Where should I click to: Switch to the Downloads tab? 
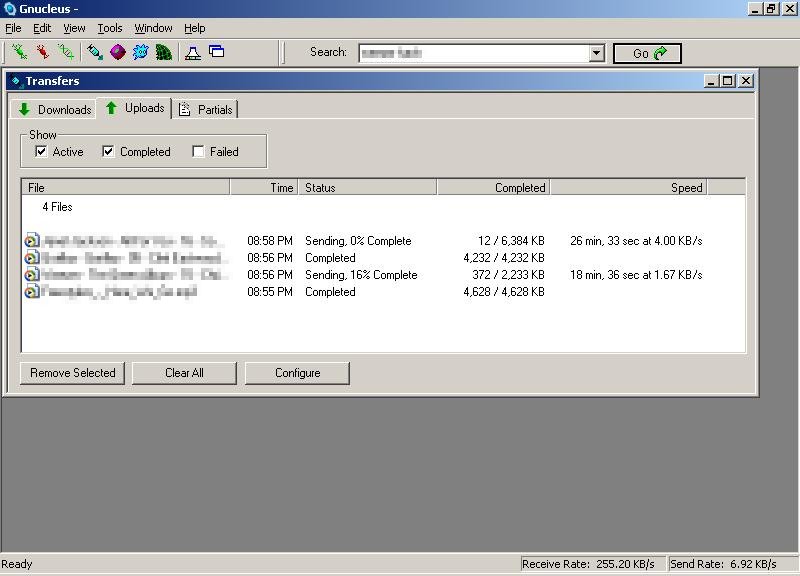tap(54, 109)
